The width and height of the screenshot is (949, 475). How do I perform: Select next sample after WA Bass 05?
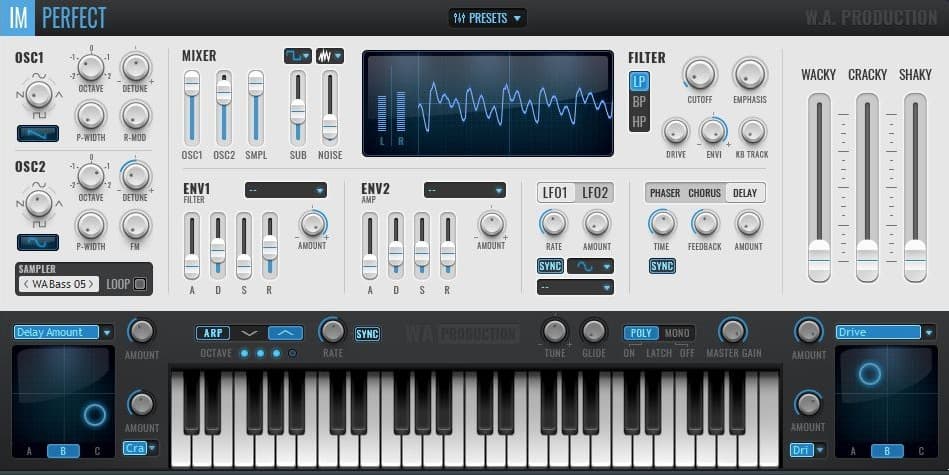pos(91,284)
